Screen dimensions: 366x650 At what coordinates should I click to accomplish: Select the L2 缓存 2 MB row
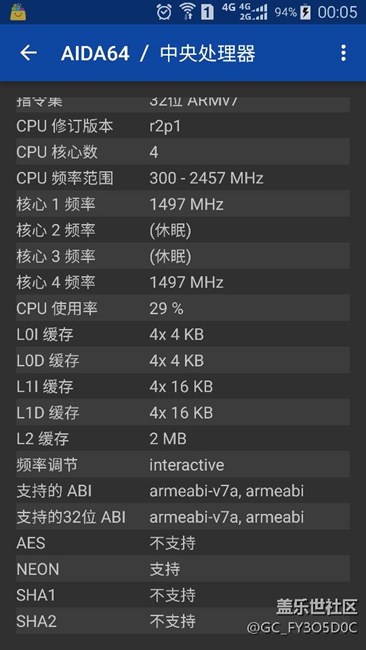coord(183,439)
